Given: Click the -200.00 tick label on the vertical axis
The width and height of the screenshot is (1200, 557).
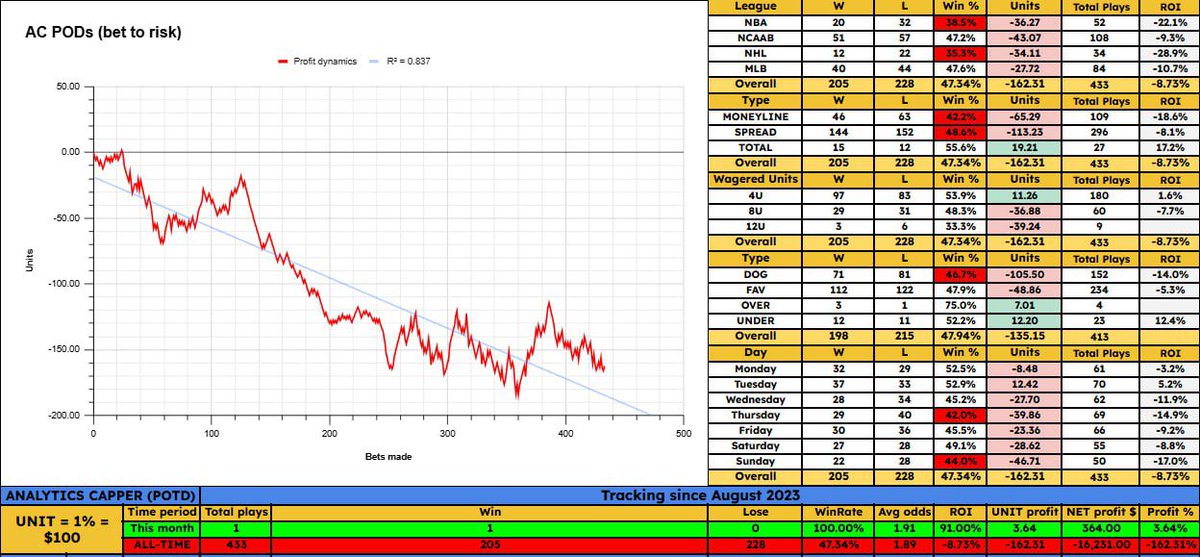Looking at the screenshot, I should click(x=62, y=415).
